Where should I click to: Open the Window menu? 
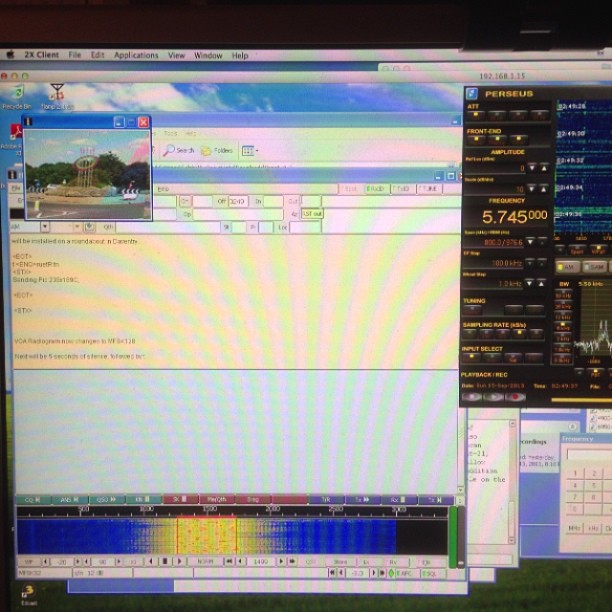tap(208, 55)
